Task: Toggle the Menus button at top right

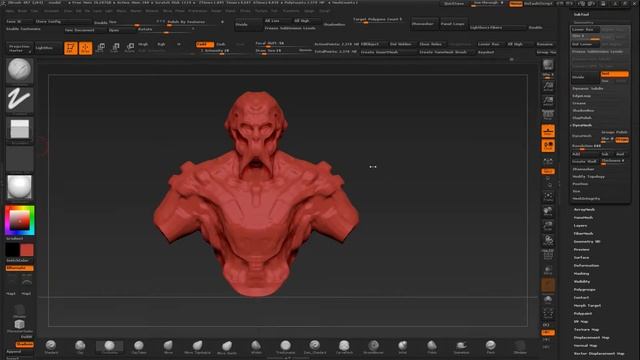Action: click(516, 3)
